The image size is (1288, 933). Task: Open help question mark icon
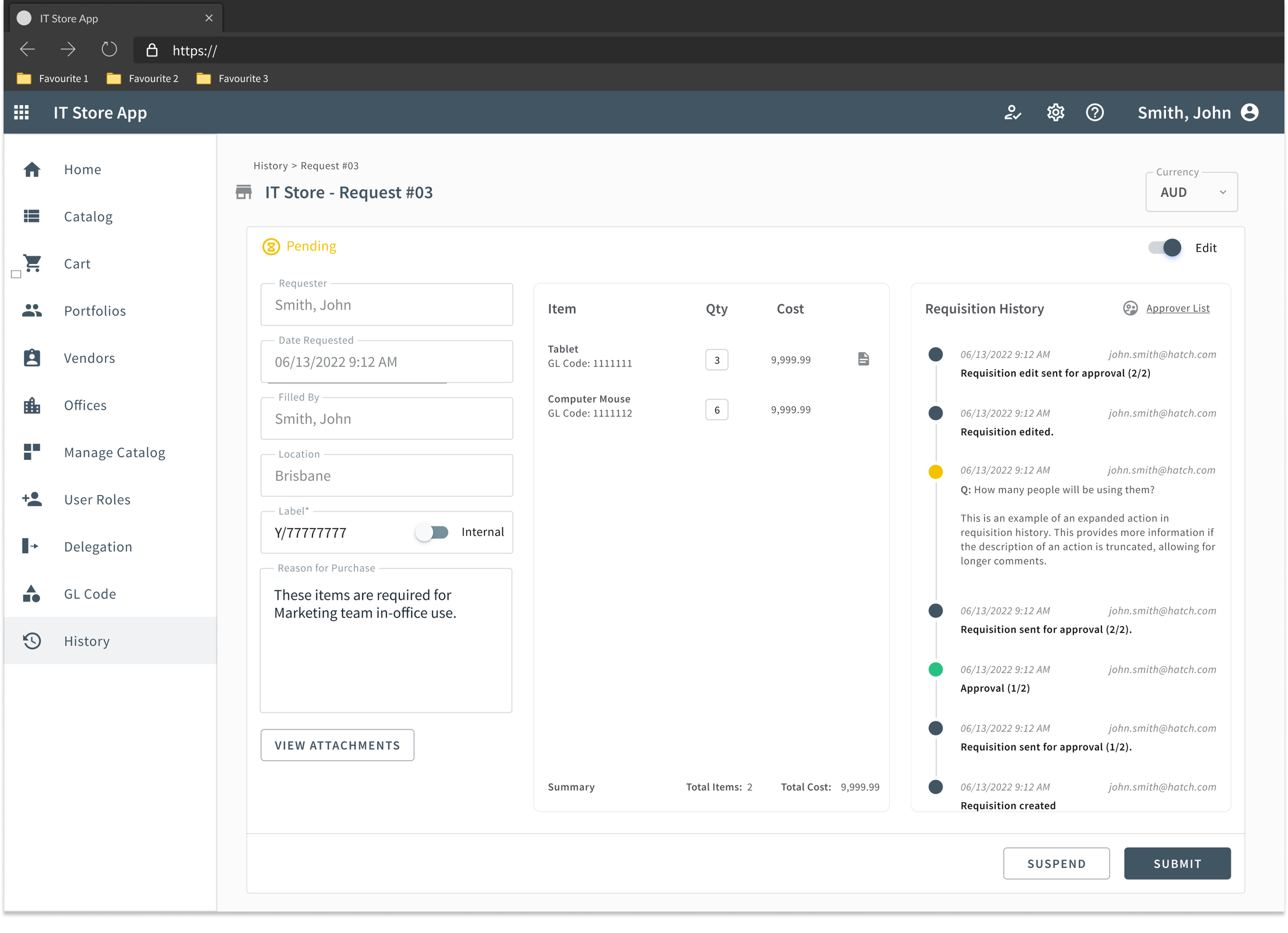(1094, 112)
